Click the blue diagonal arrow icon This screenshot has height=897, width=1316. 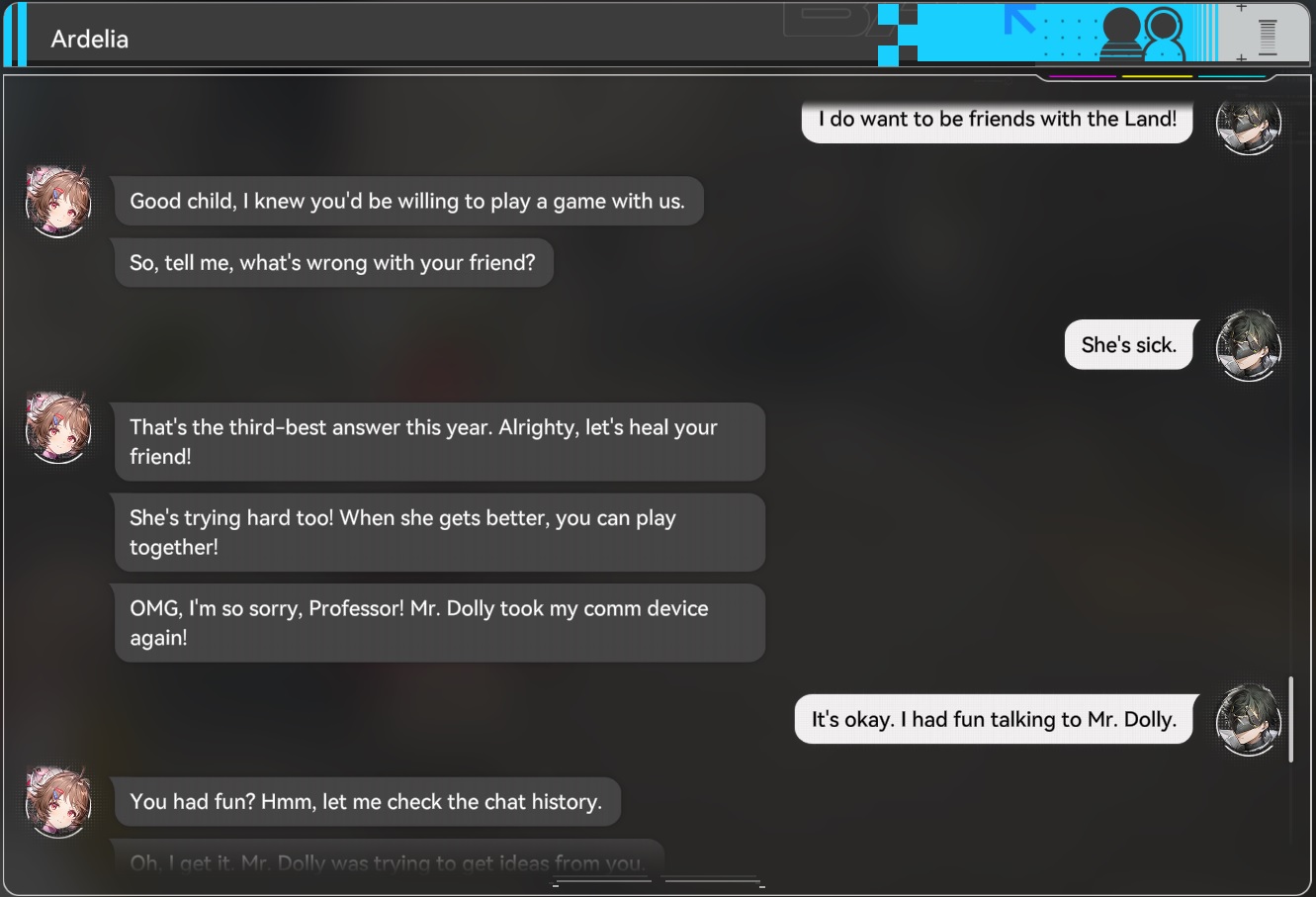pos(1019,20)
